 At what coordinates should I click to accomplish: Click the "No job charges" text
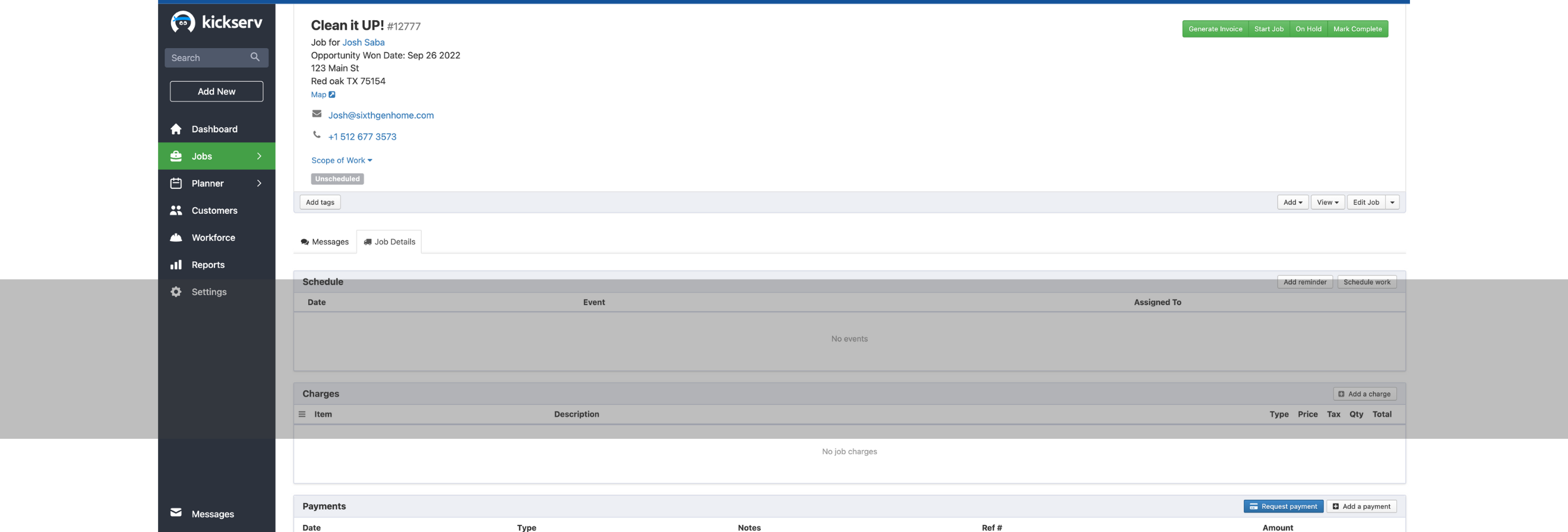[849, 451]
